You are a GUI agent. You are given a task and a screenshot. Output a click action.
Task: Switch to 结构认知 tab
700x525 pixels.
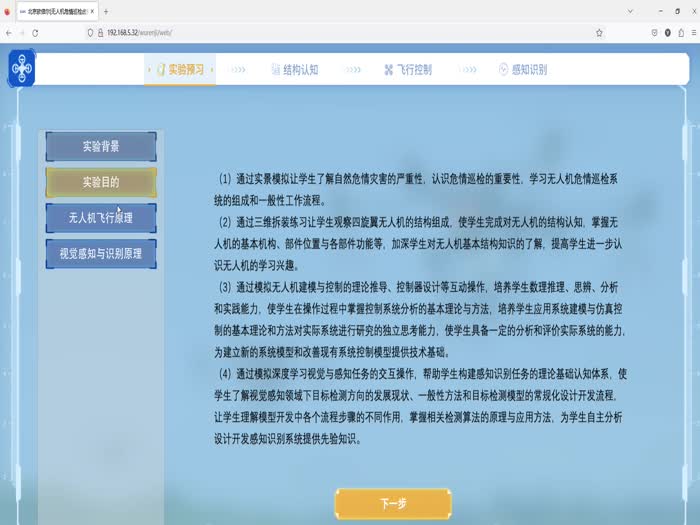pyautogui.click(x=293, y=70)
